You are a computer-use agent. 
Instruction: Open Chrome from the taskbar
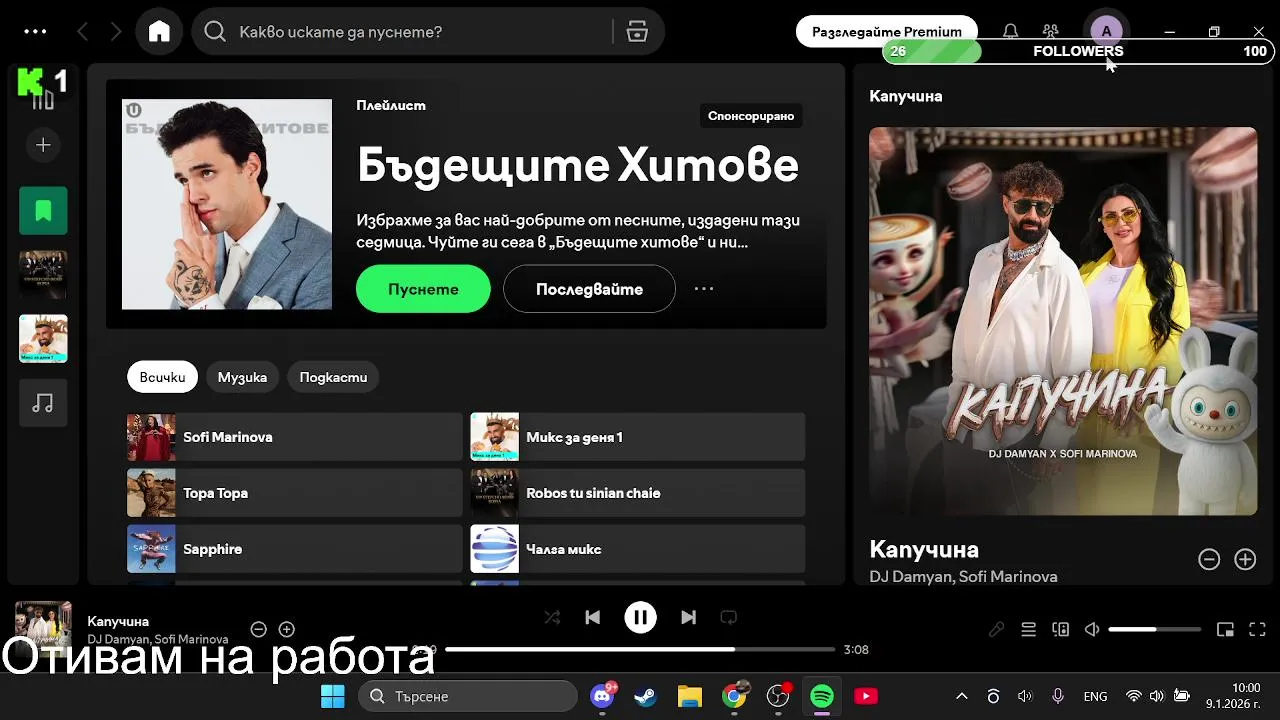coord(734,696)
